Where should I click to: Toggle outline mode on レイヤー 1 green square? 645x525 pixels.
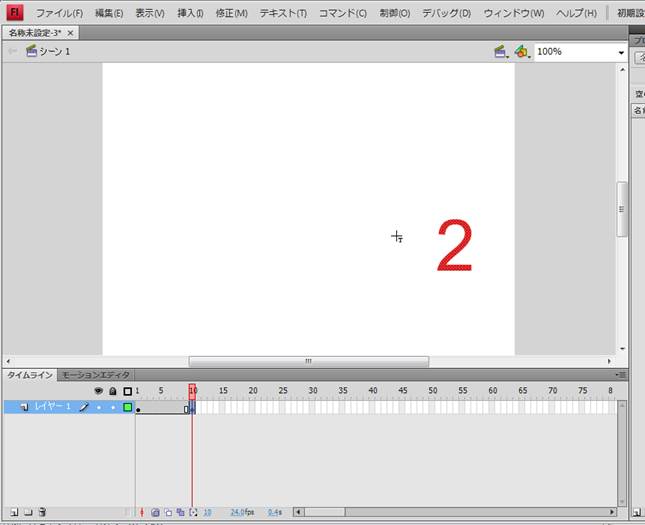pyautogui.click(x=127, y=407)
